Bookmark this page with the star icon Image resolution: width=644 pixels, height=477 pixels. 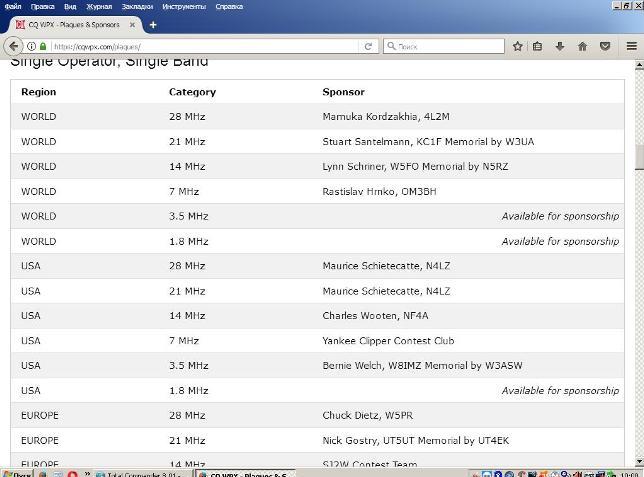coord(517,46)
